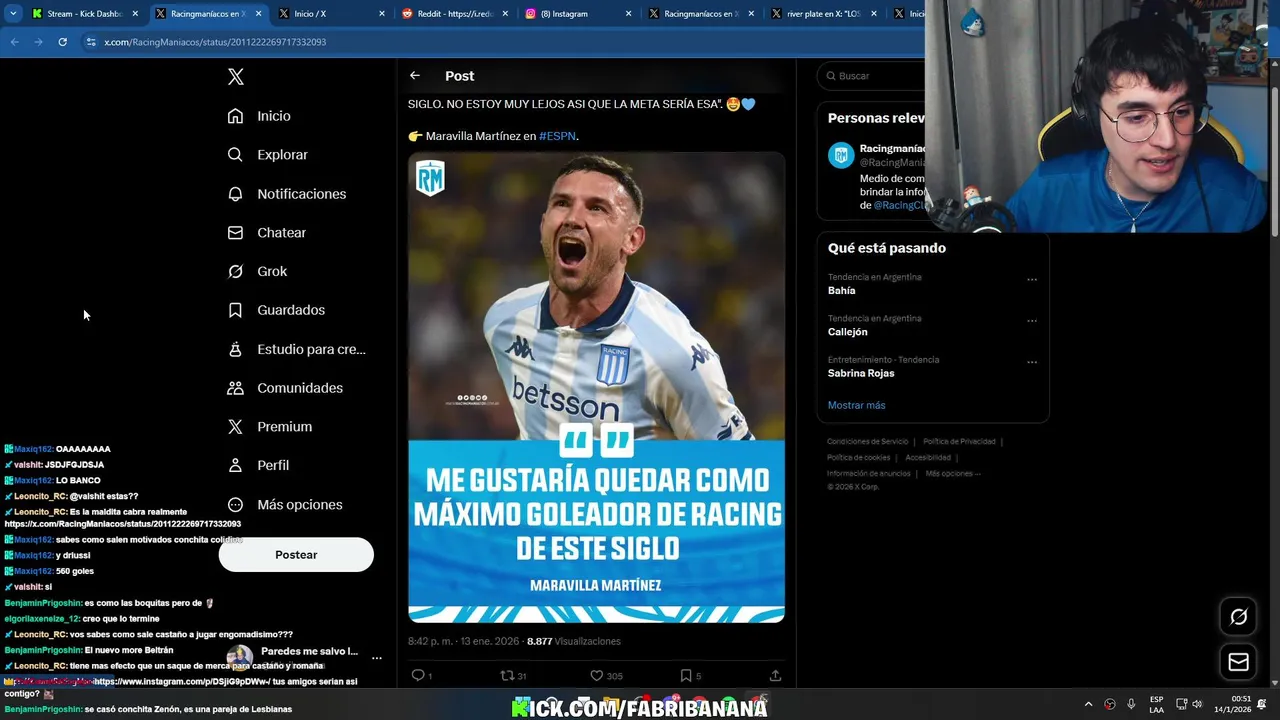Screen dimensions: 1280x720
Task: Click 8.877 Visualizaciones count
Action: (574, 642)
